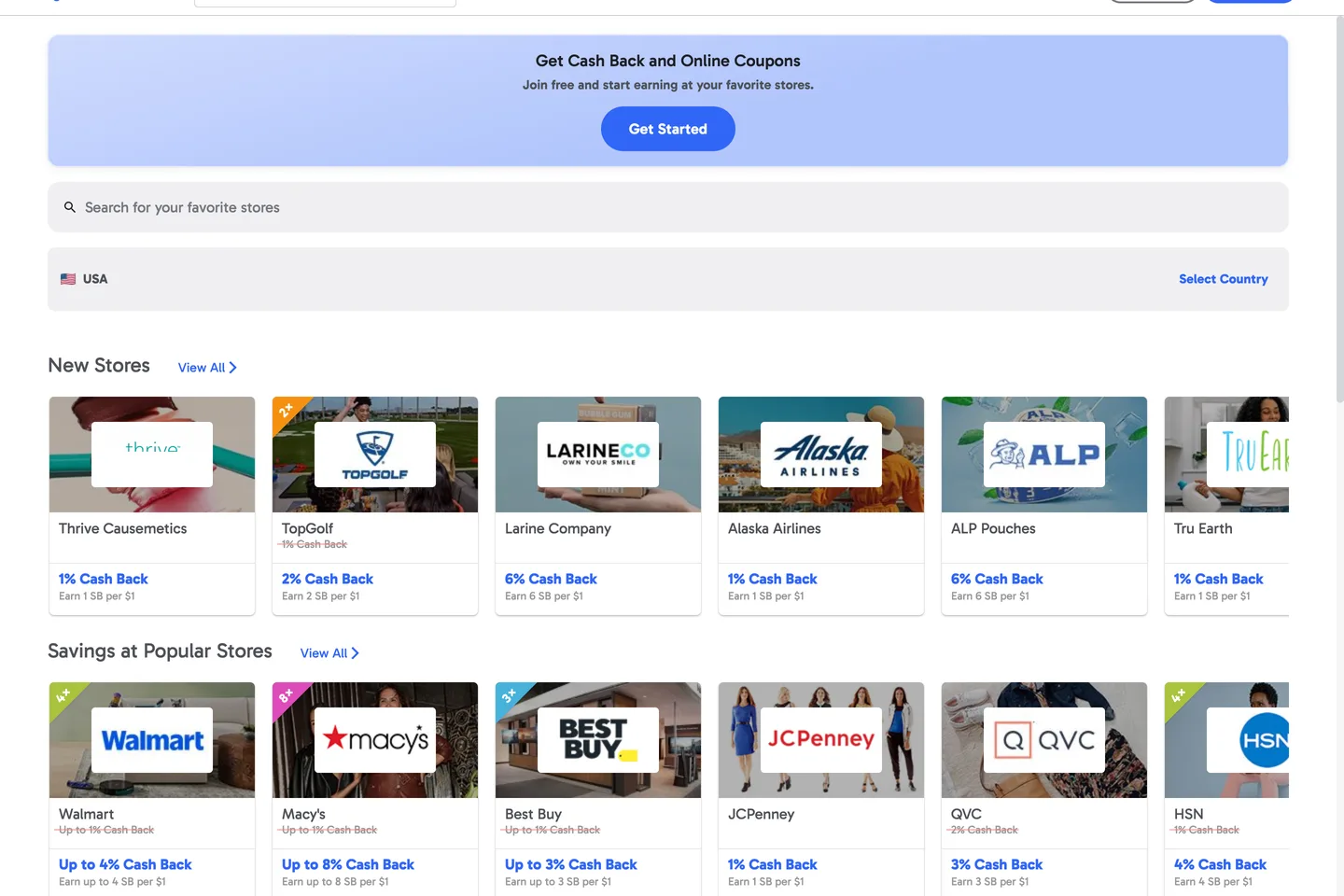This screenshot has height=896, width=1344.
Task: Click the Best Buy store name
Action: tap(533, 814)
